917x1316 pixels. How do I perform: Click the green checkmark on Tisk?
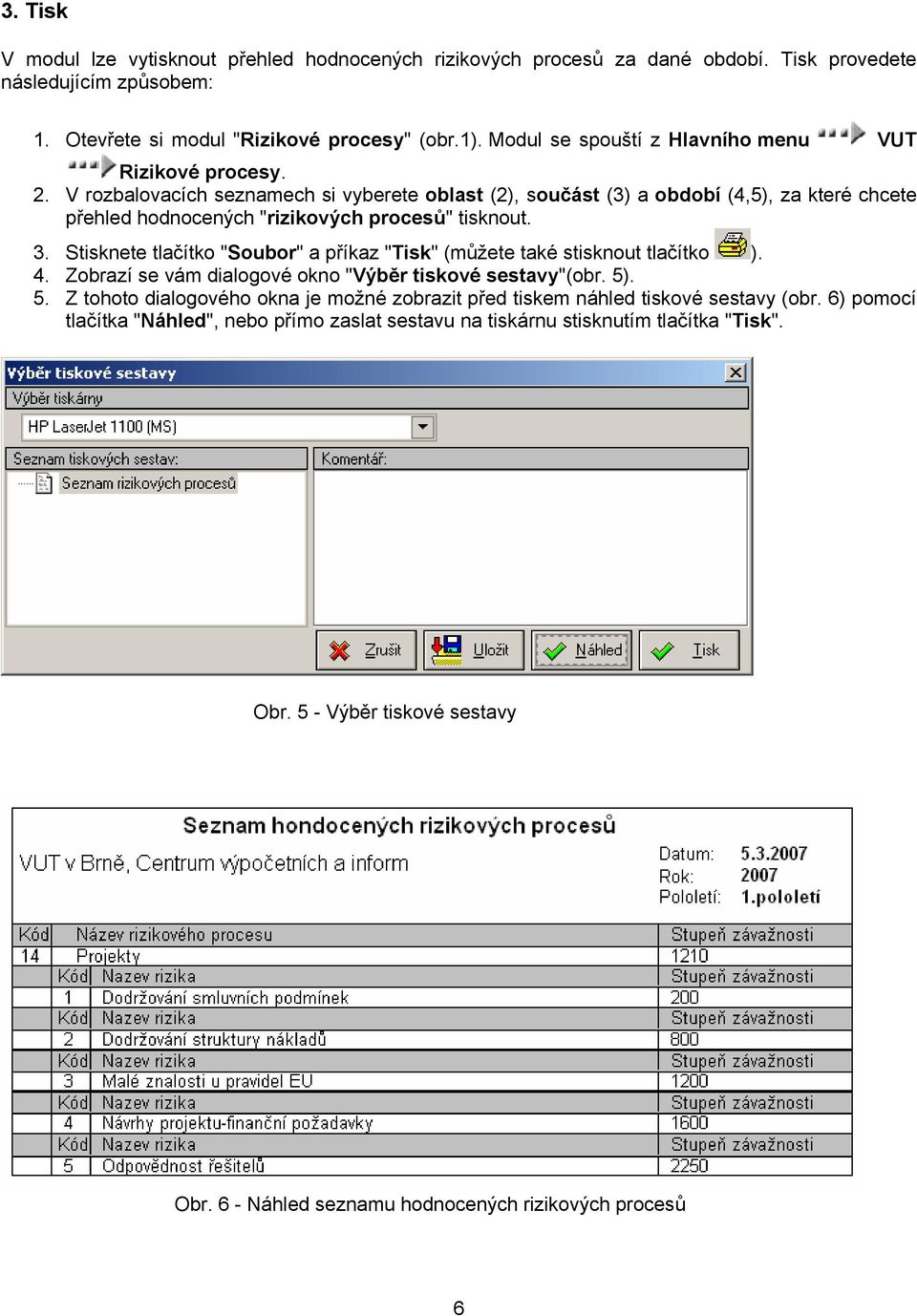pyautogui.click(x=662, y=651)
